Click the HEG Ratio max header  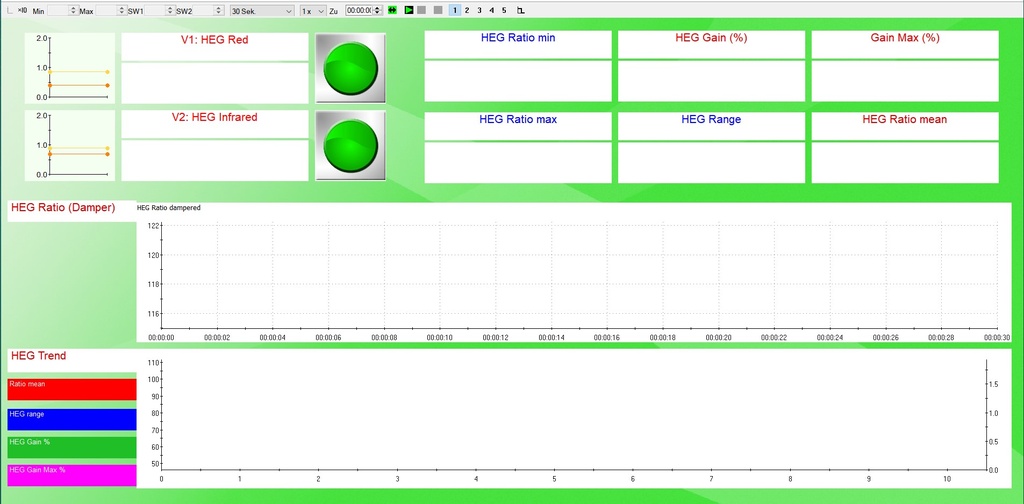[518, 119]
